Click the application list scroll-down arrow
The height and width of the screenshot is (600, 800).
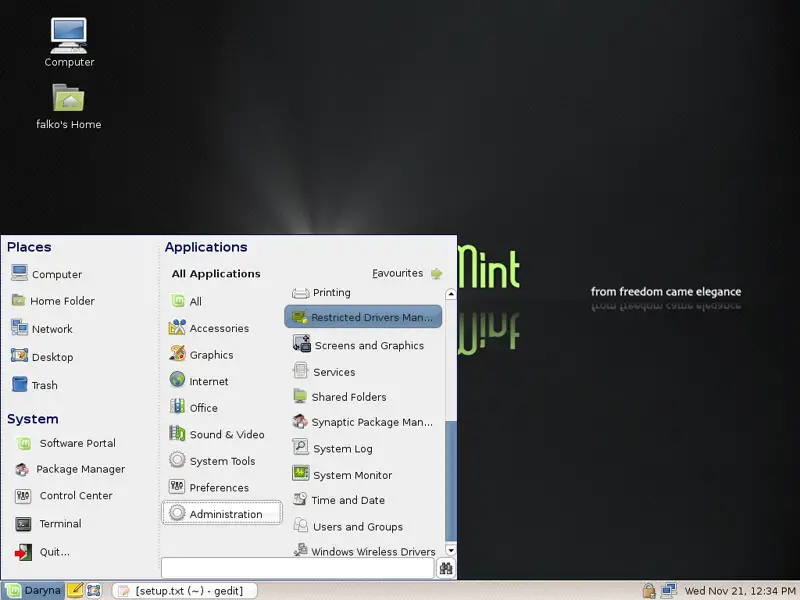451,550
